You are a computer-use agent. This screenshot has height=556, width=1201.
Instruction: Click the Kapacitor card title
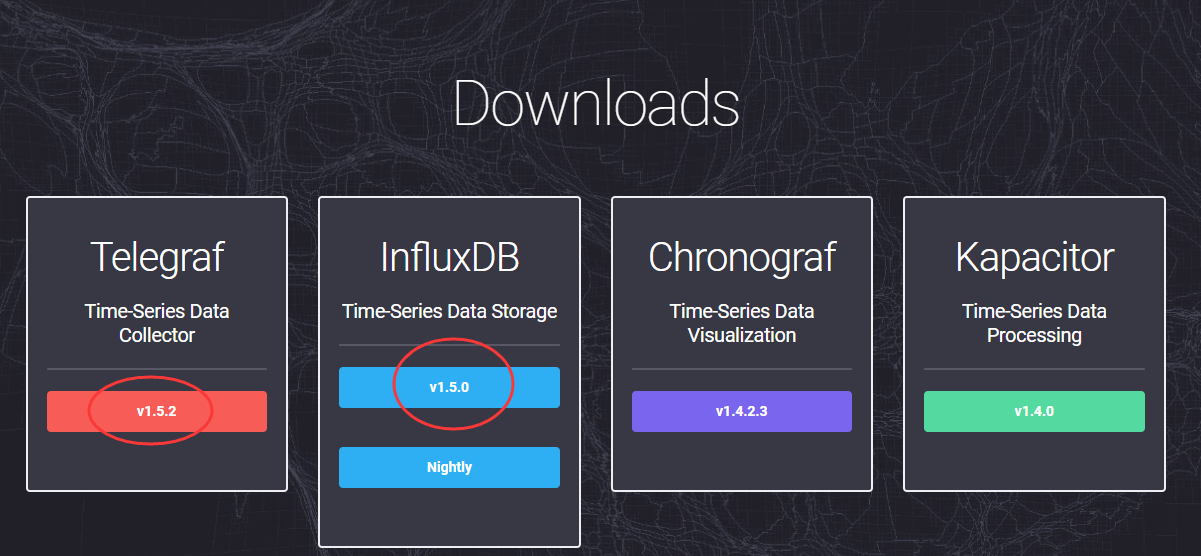(1034, 257)
